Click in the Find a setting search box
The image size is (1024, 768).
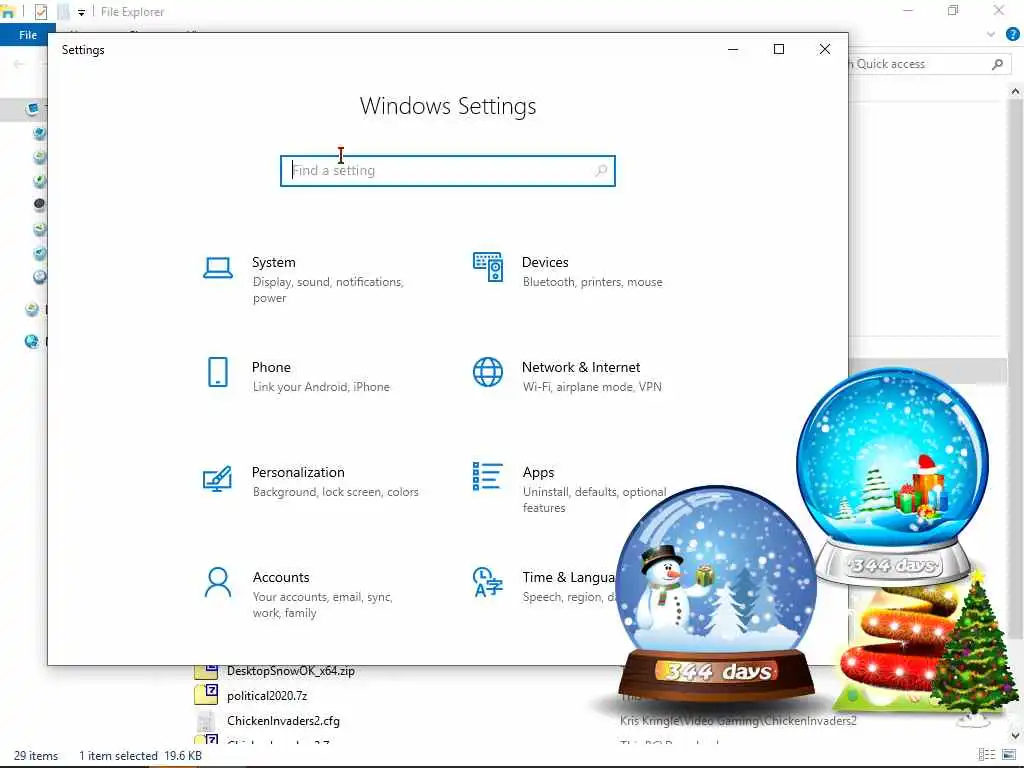(448, 170)
